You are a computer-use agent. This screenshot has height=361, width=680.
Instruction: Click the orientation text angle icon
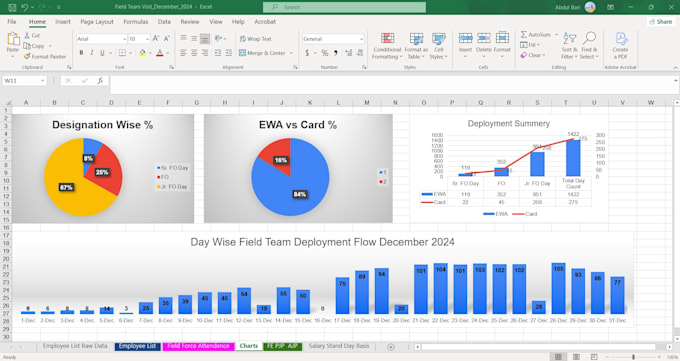click(218, 39)
